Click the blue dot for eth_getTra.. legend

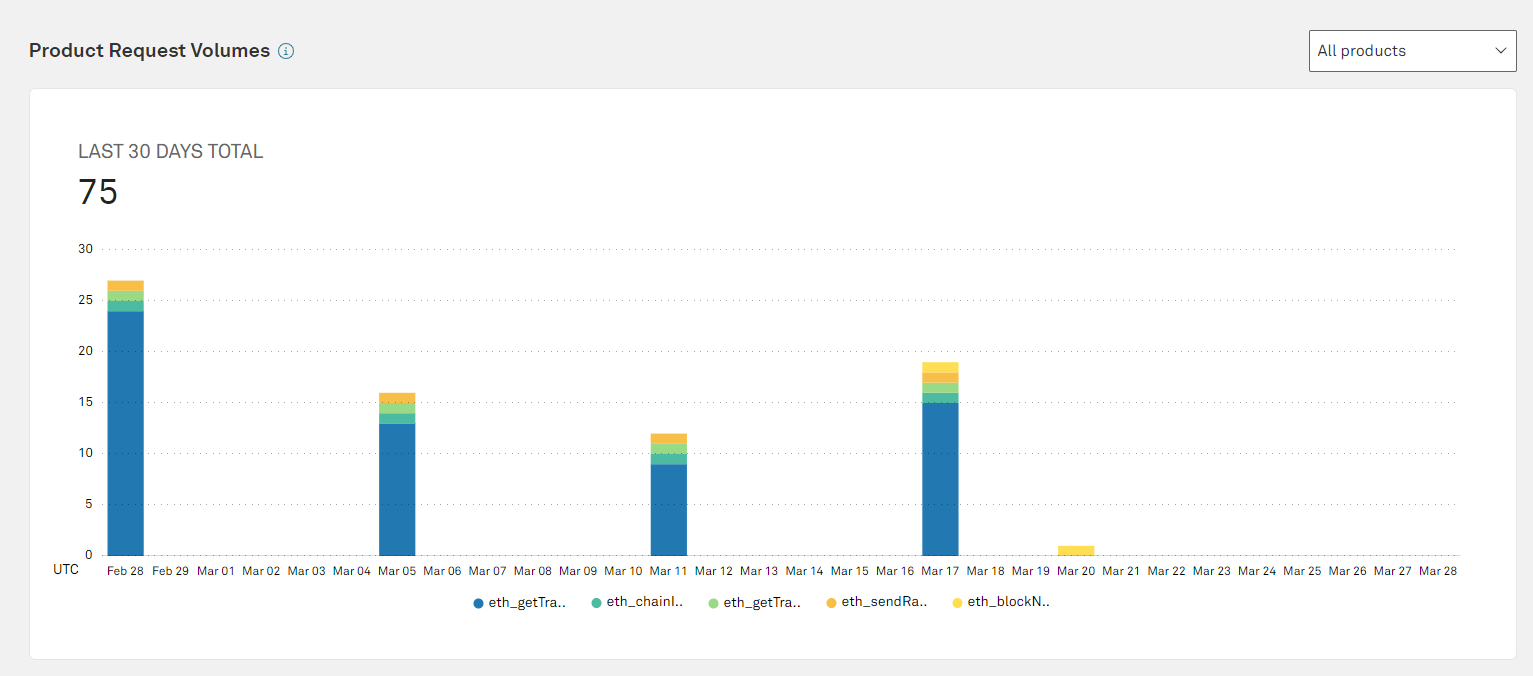point(479,603)
